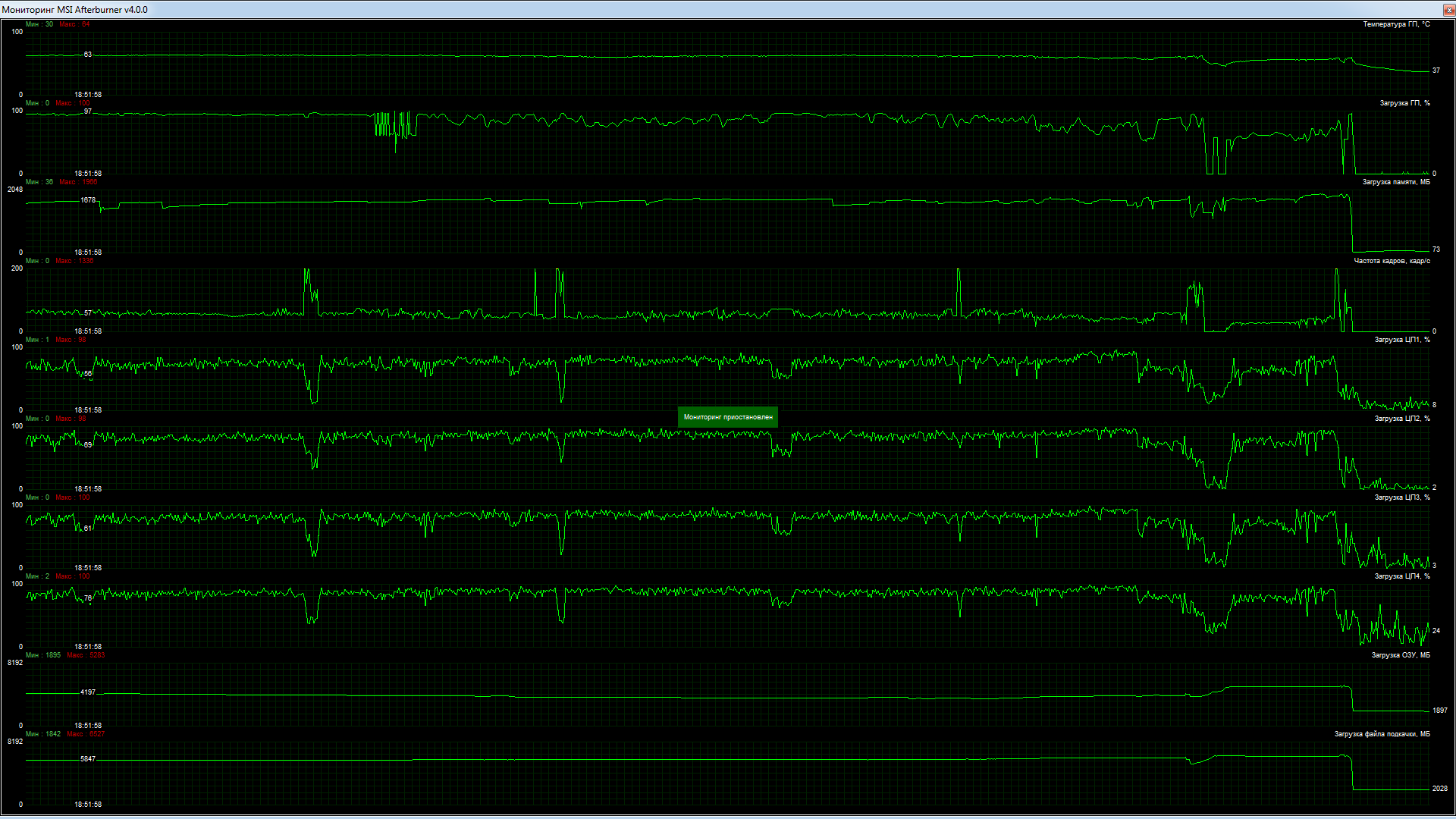Close the MSI Afterburner monitoring window

[x=1448, y=9]
